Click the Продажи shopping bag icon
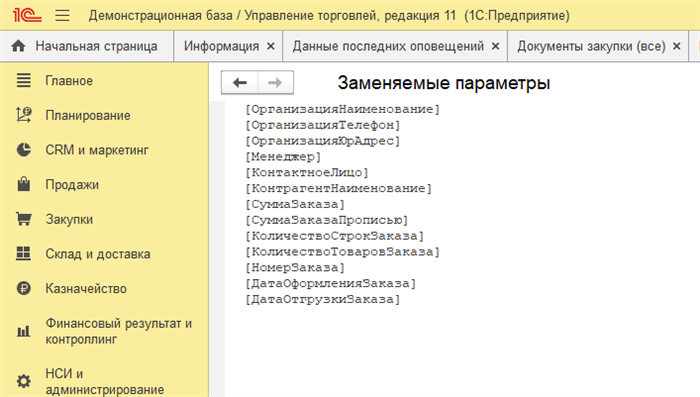Screen dimensions: 700x397 click(x=24, y=184)
